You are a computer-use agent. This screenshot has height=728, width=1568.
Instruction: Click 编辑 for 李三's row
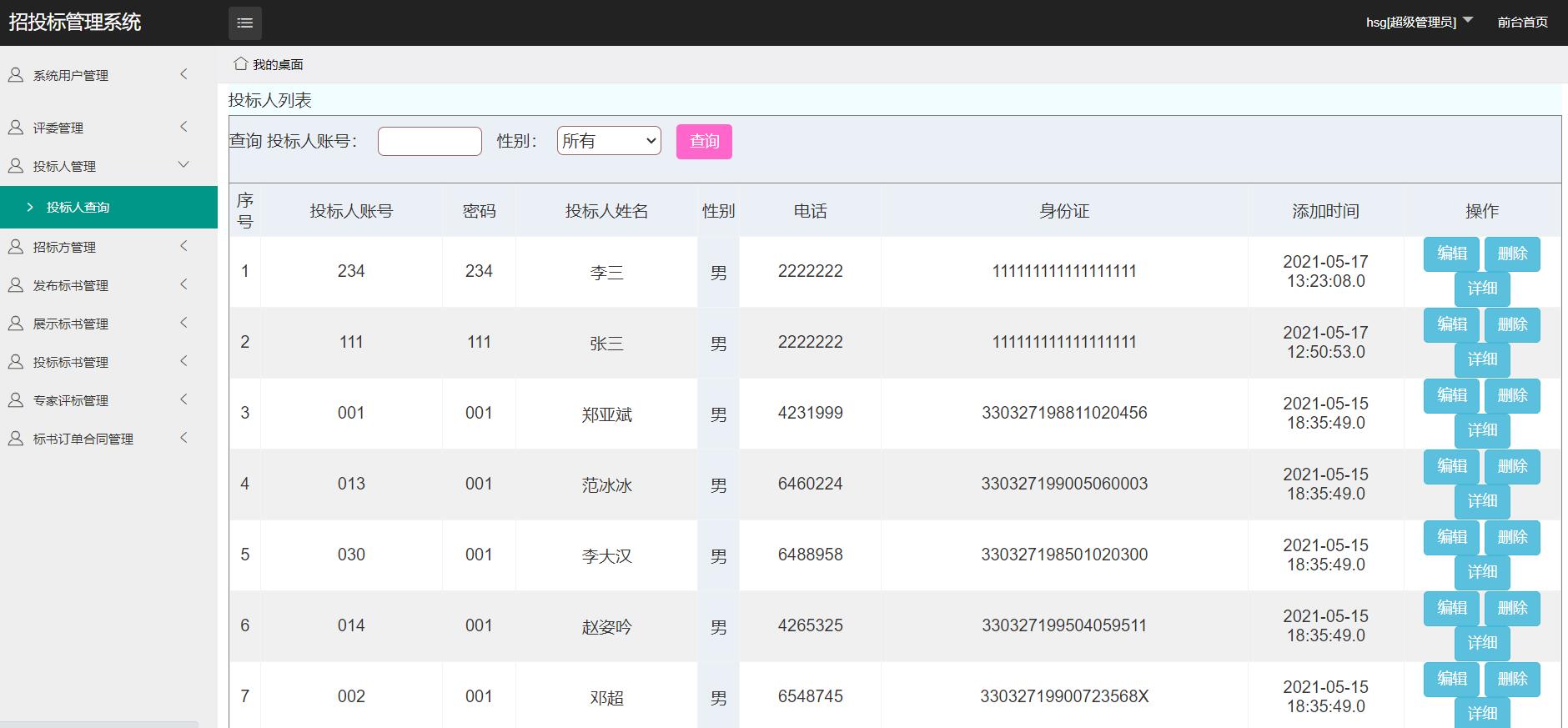1451,254
